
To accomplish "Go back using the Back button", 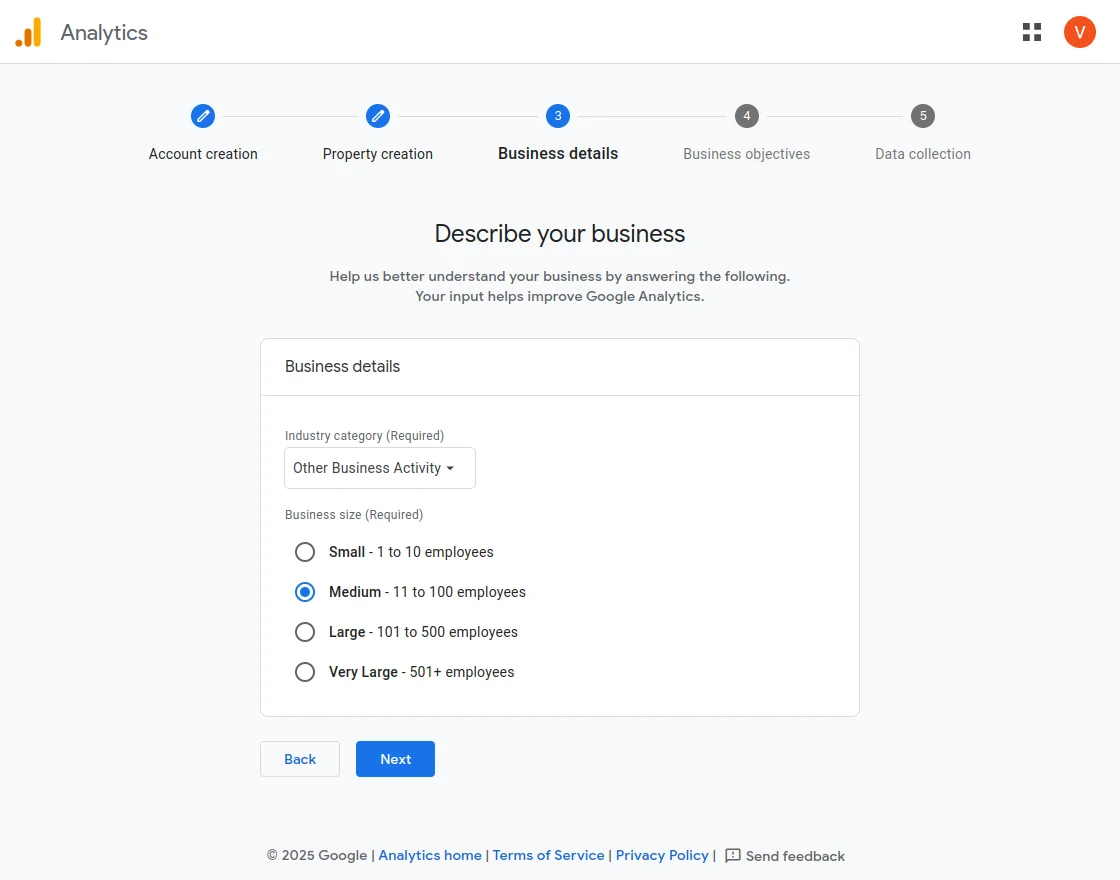I will (299, 759).
